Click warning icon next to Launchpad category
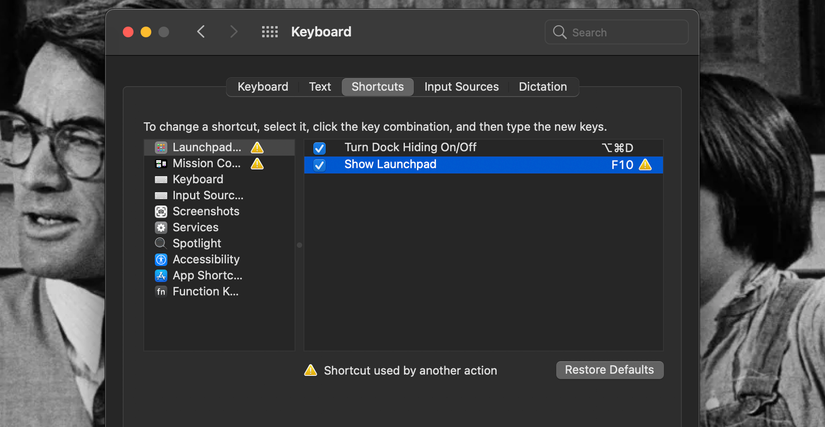The height and width of the screenshot is (427, 825). [257, 147]
